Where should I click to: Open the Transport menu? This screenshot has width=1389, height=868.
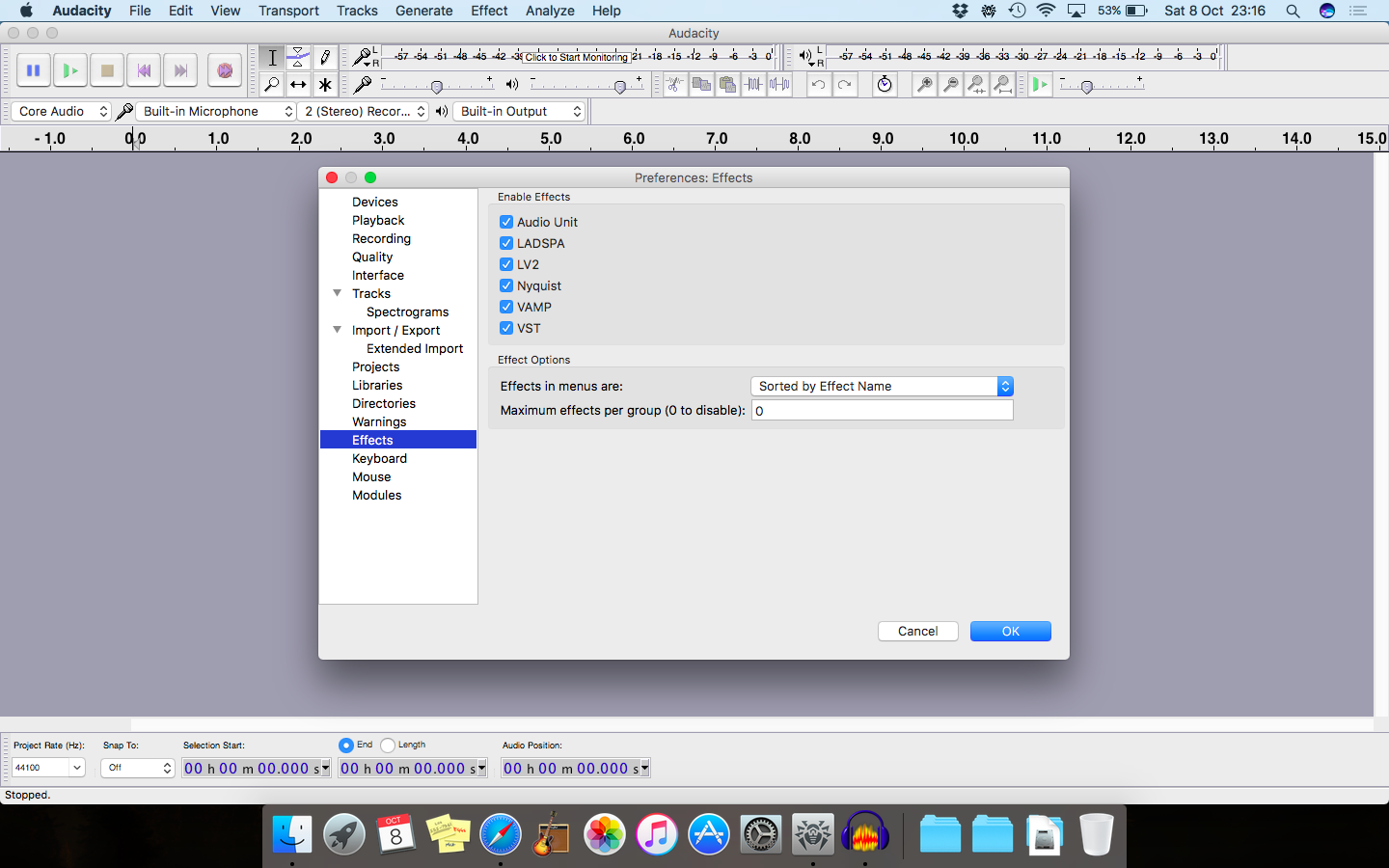tap(288, 11)
